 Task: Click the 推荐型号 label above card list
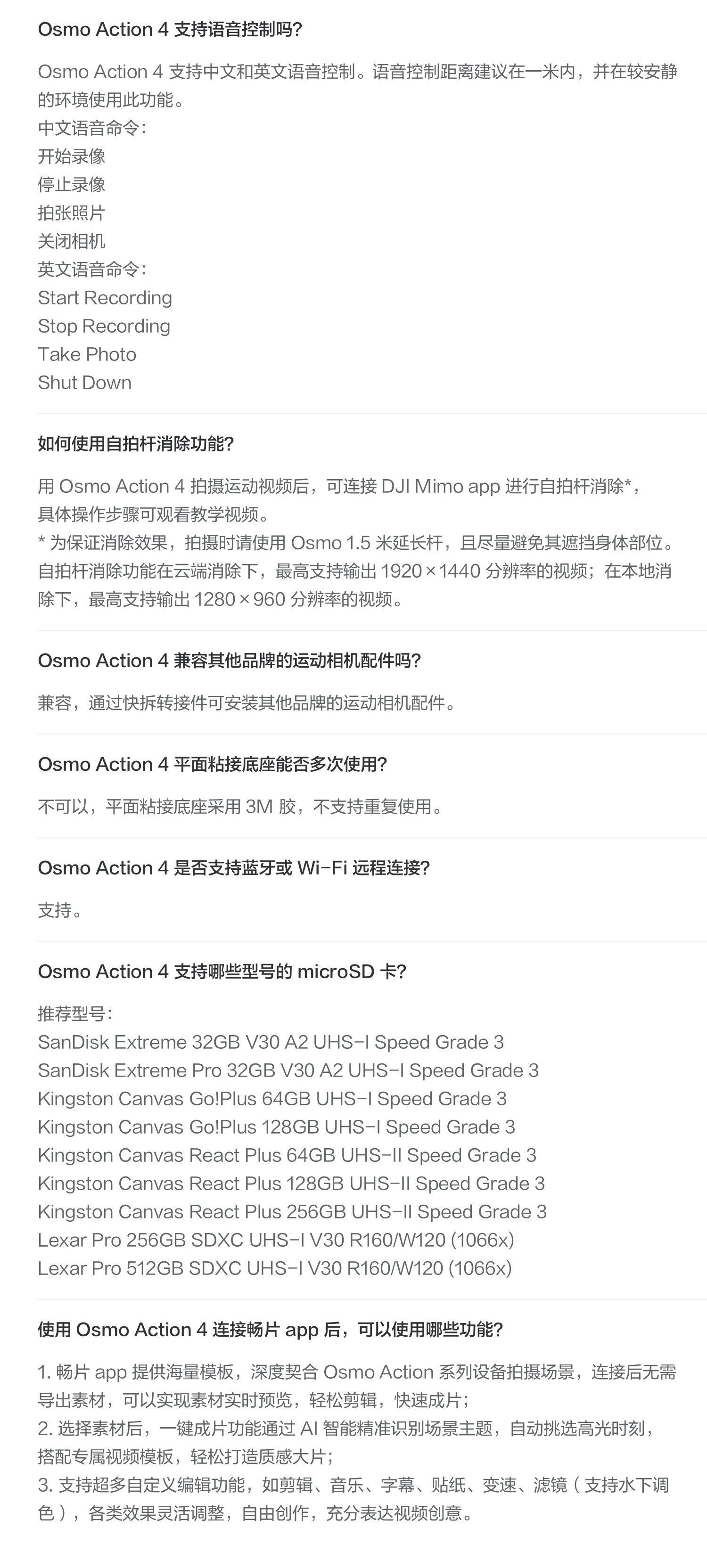coord(75,1013)
